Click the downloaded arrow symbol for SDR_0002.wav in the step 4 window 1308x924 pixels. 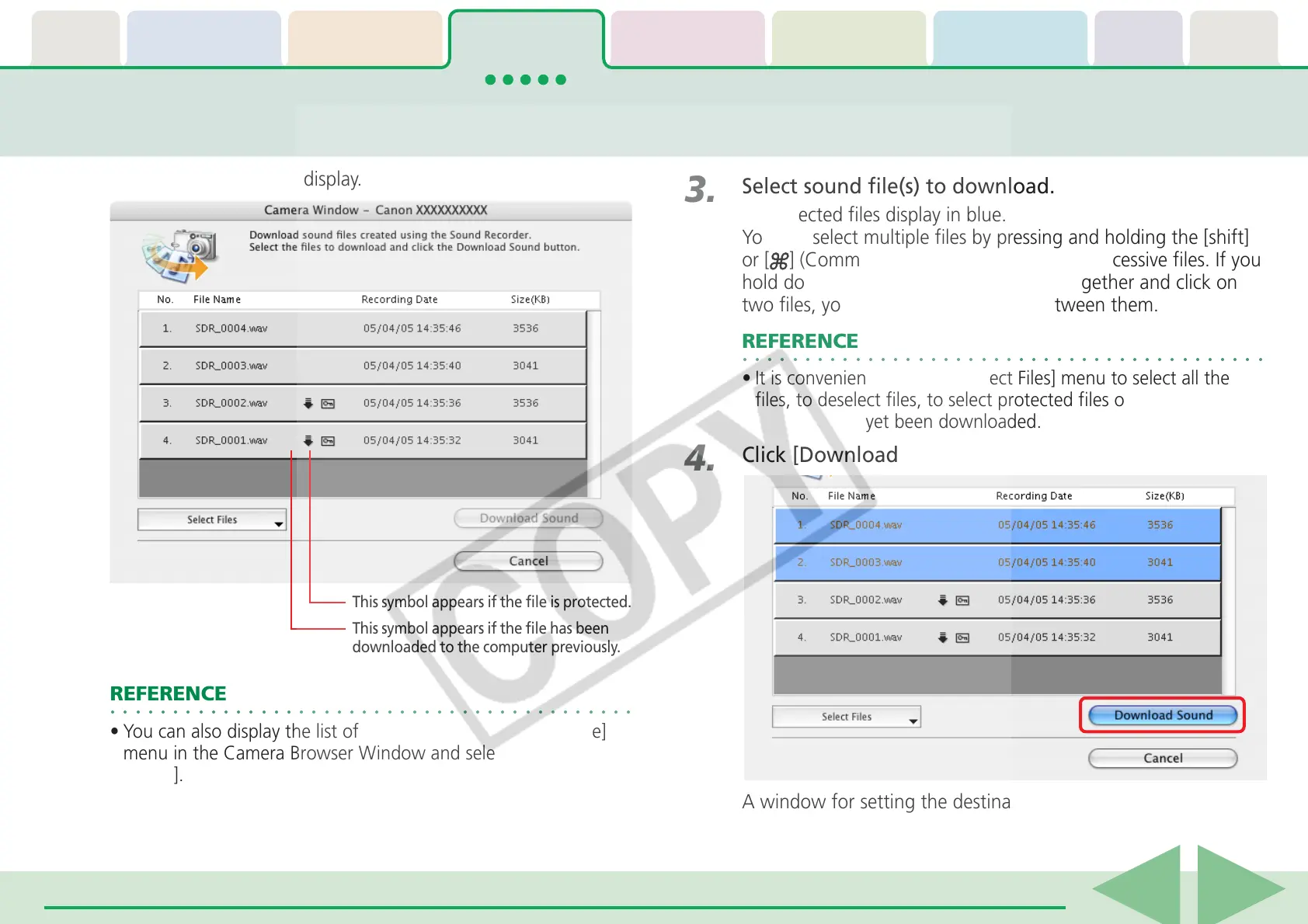pos(943,600)
